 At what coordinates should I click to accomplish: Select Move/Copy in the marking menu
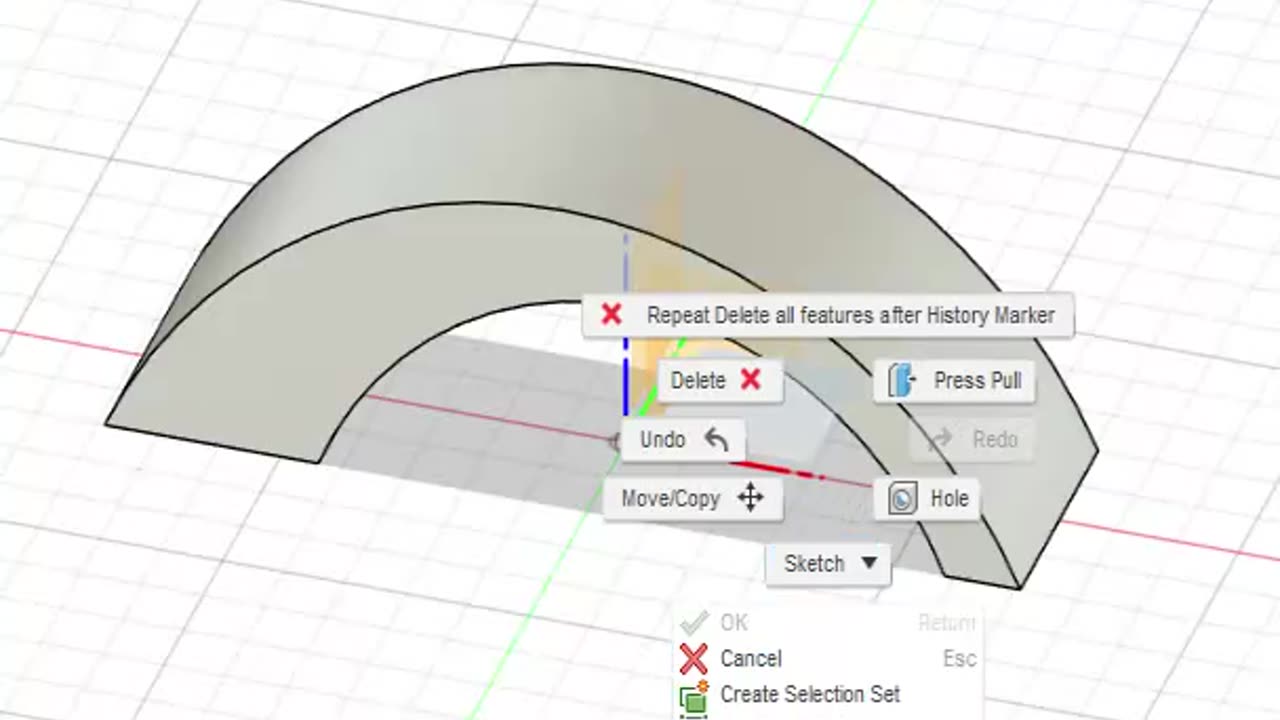(x=693, y=498)
